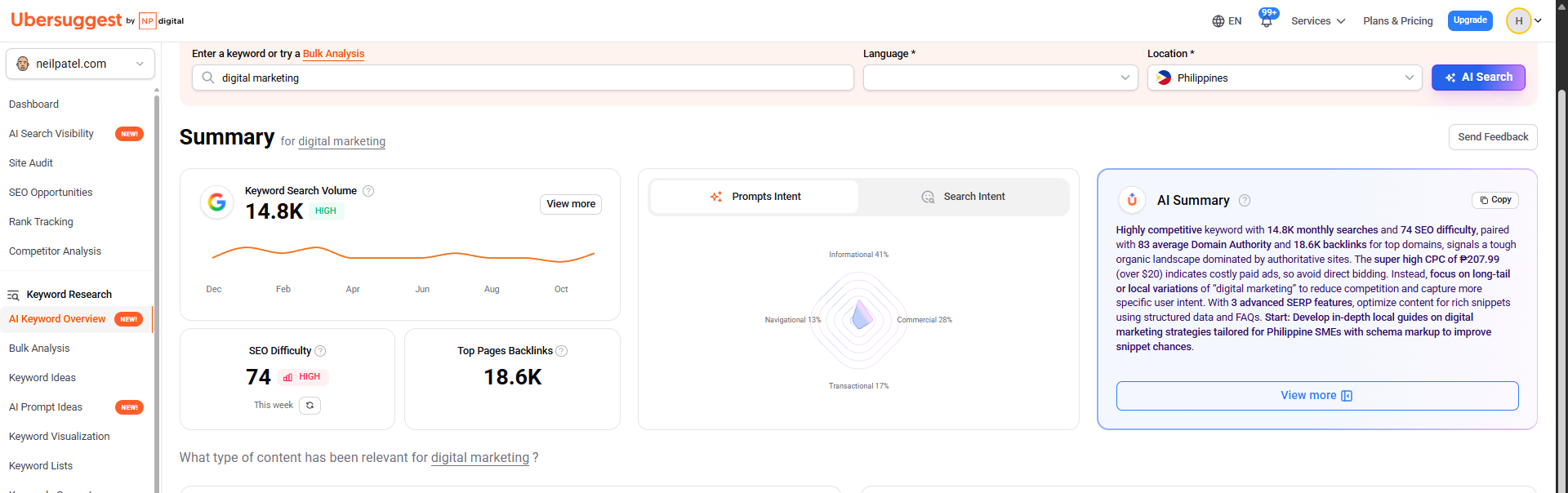This screenshot has height=493, width=1568.
Task: Click the AI Search button
Action: click(1478, 78)
